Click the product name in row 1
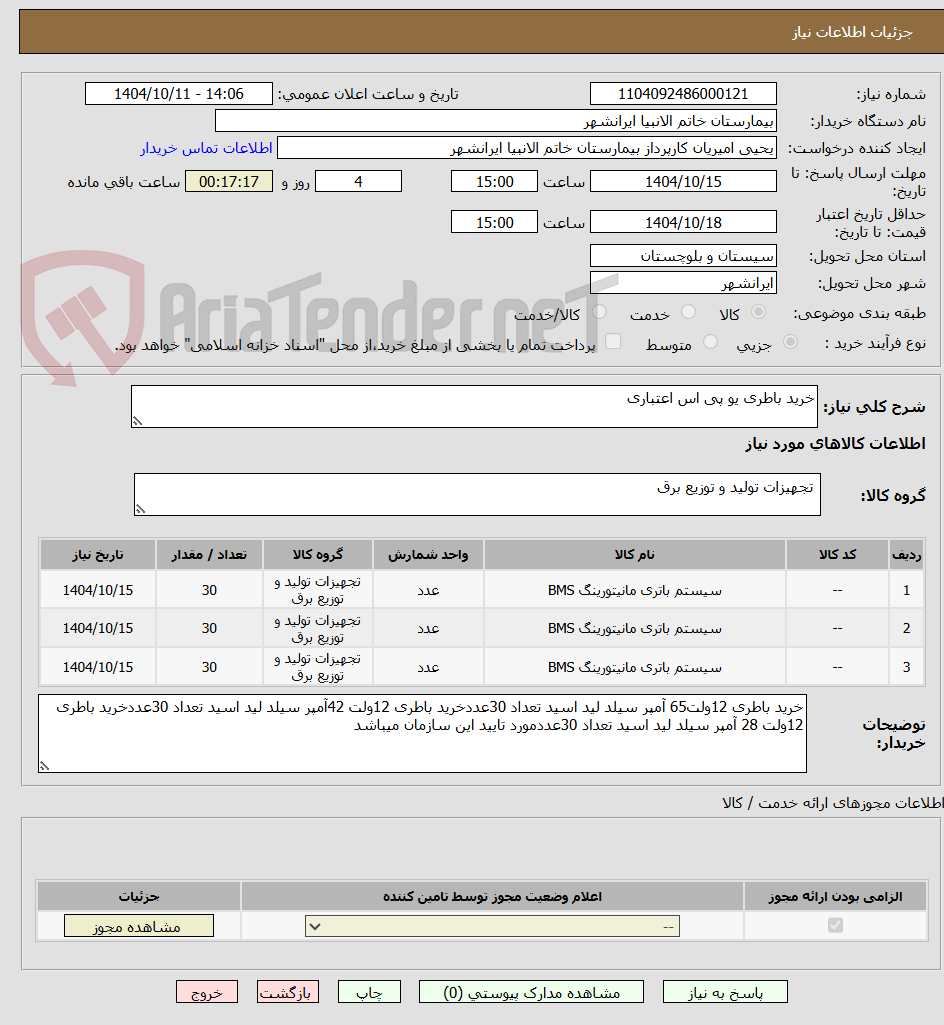This screenshot has height=1025, width=944. point(634,590)
